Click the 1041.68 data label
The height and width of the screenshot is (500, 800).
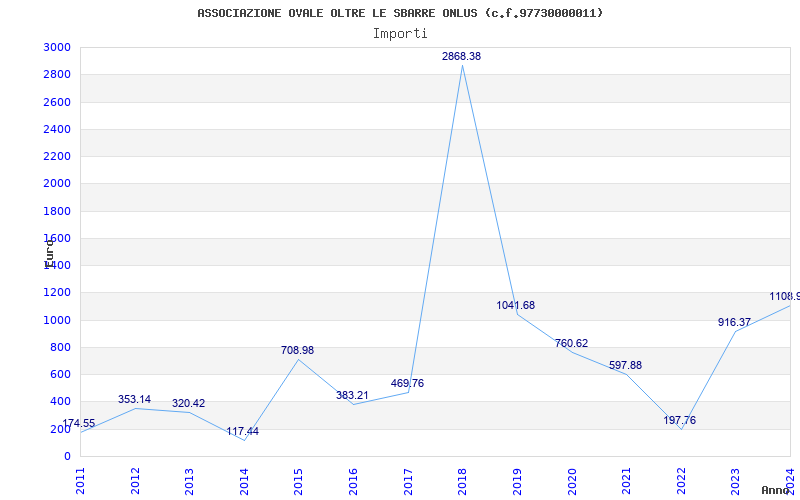point(516,306)
